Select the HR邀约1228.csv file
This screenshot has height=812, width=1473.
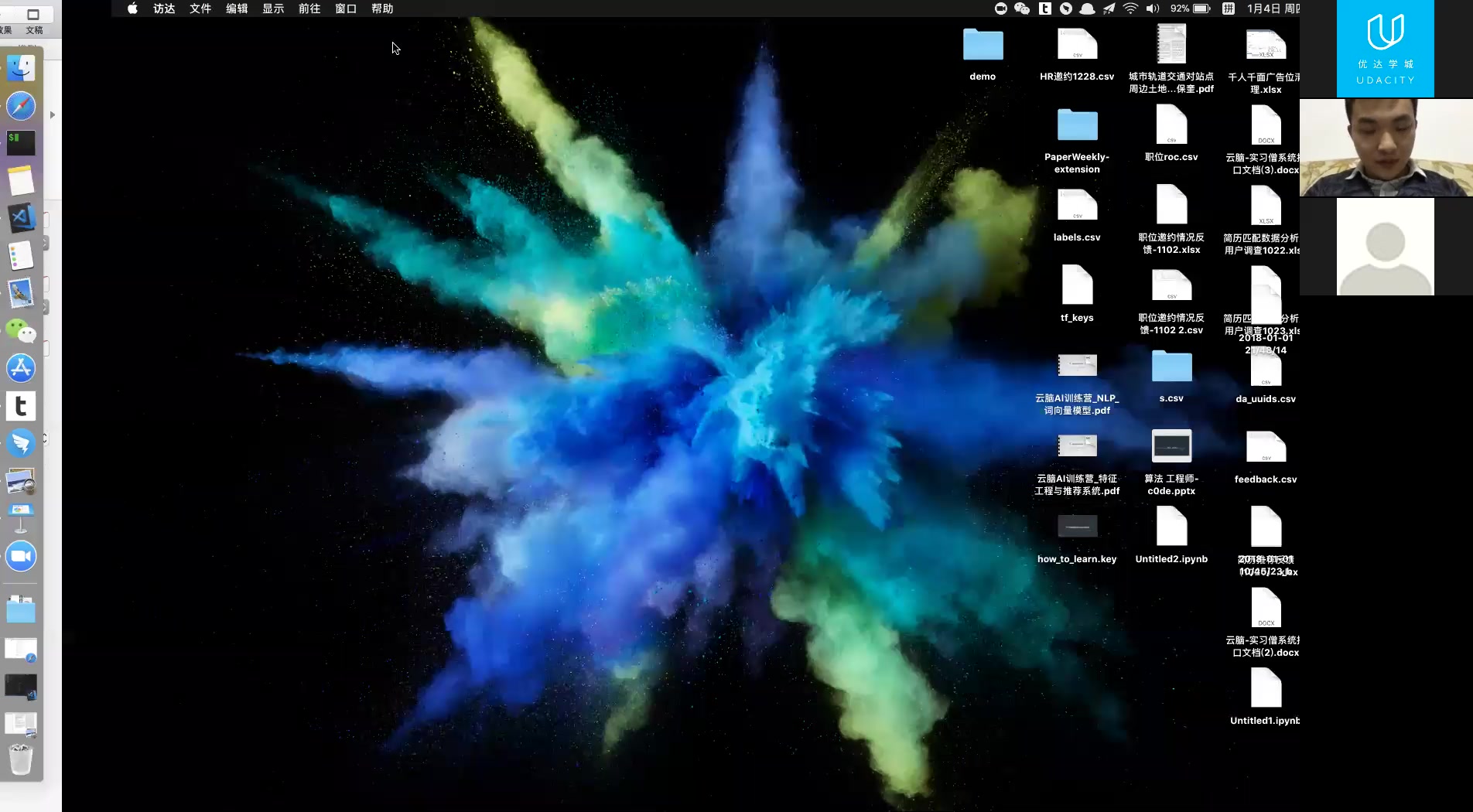(x=1077, y=45)
